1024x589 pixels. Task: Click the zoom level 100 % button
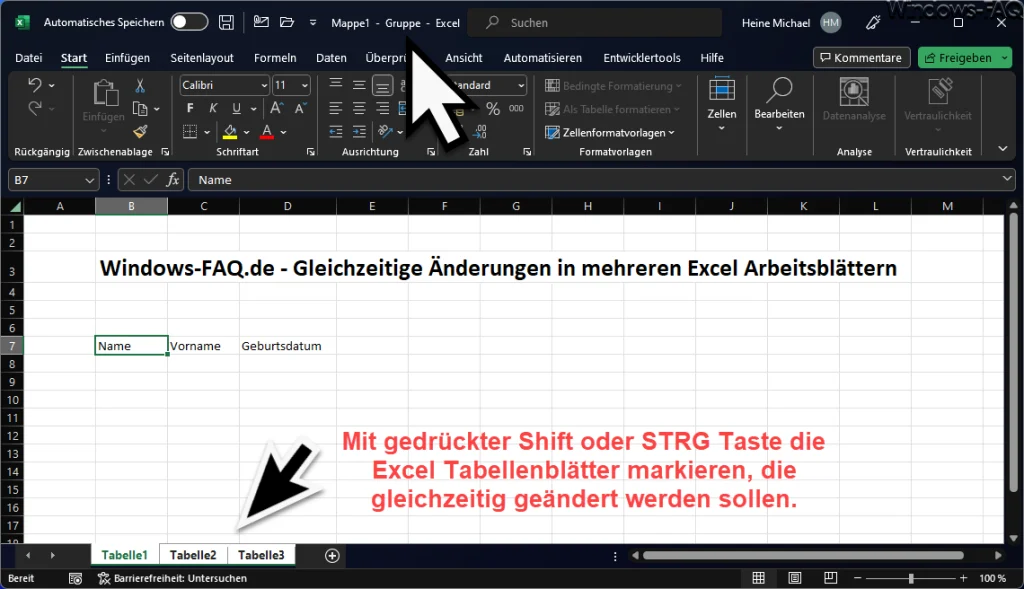point(993,579)
